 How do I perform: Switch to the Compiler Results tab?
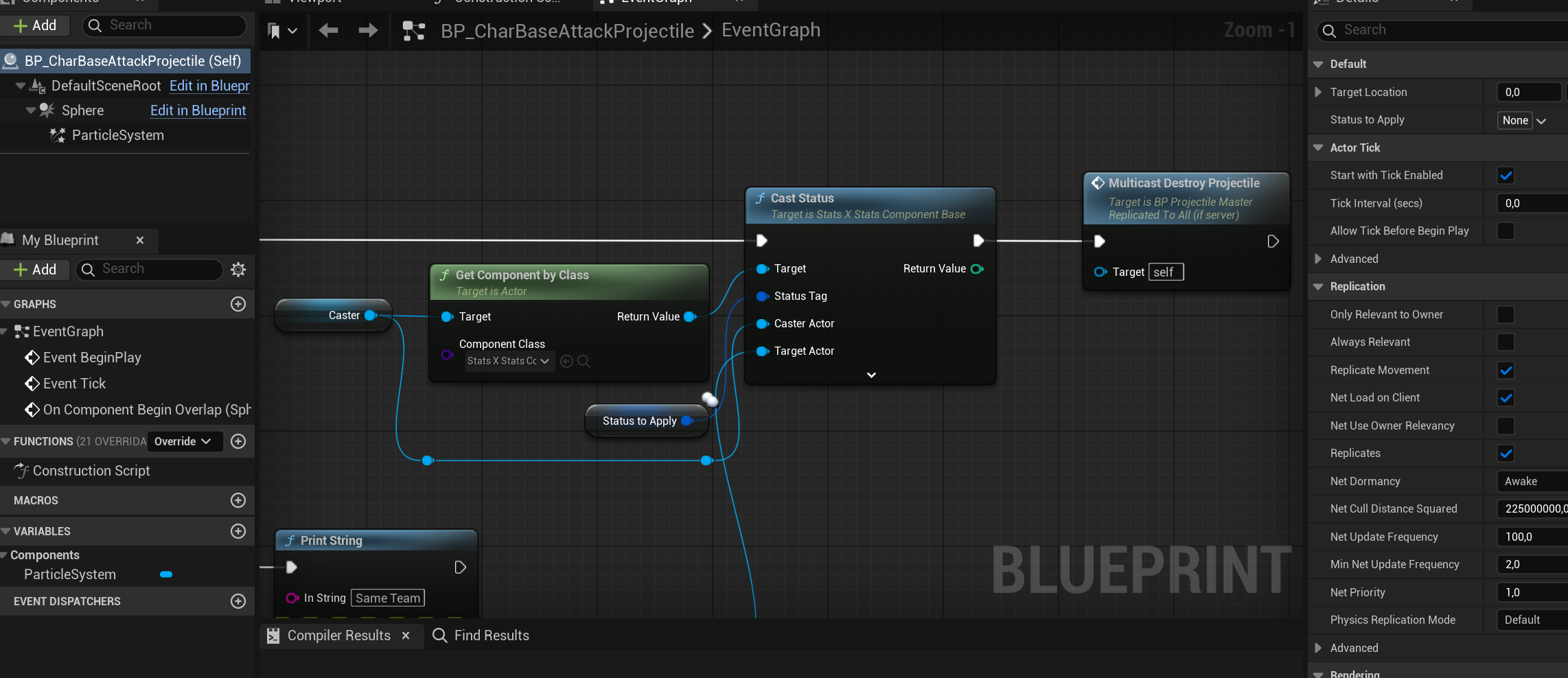[x=338, y=635]
